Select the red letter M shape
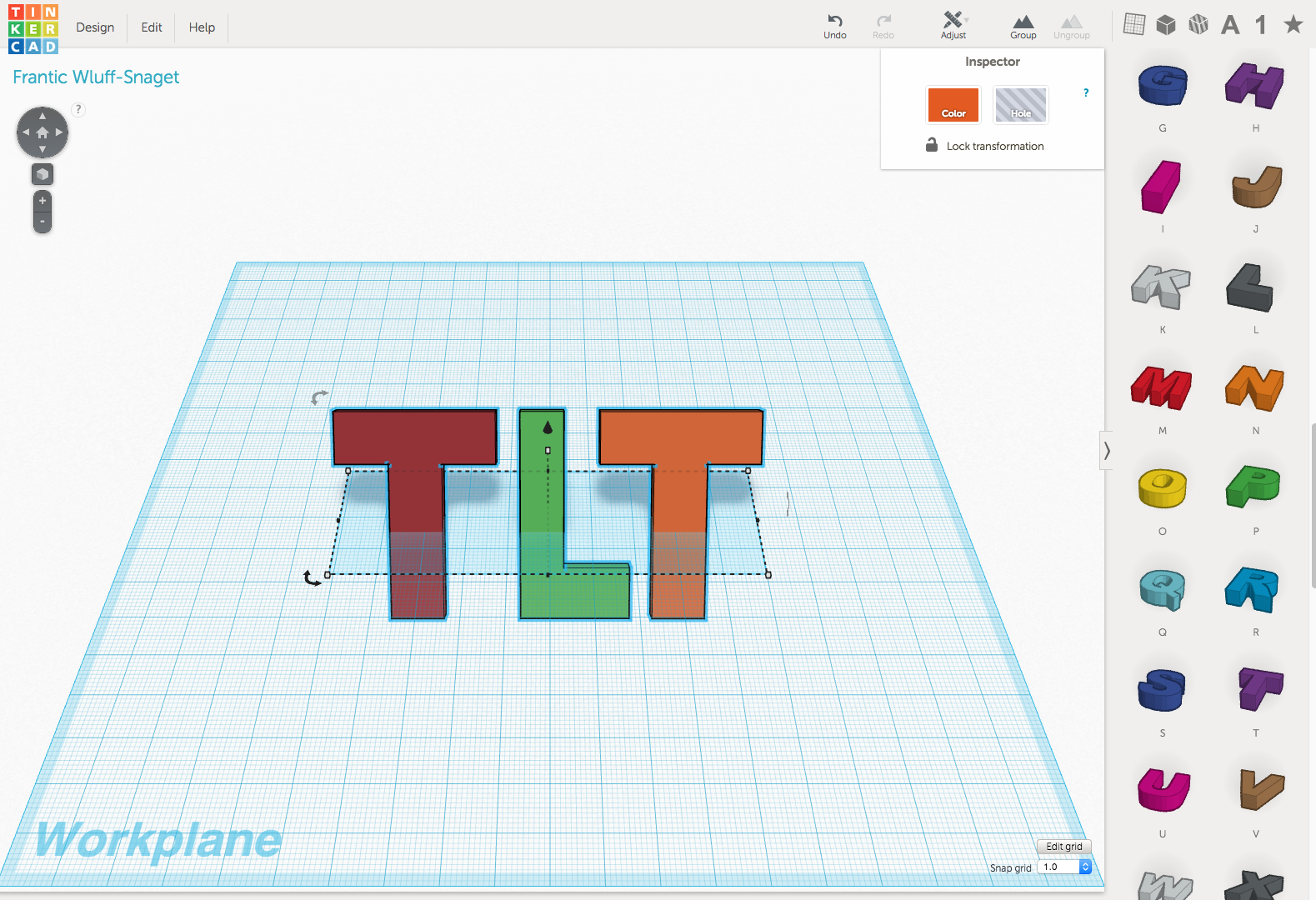1316x900 pixels. pyautogui.click(x=1161, y=388)
